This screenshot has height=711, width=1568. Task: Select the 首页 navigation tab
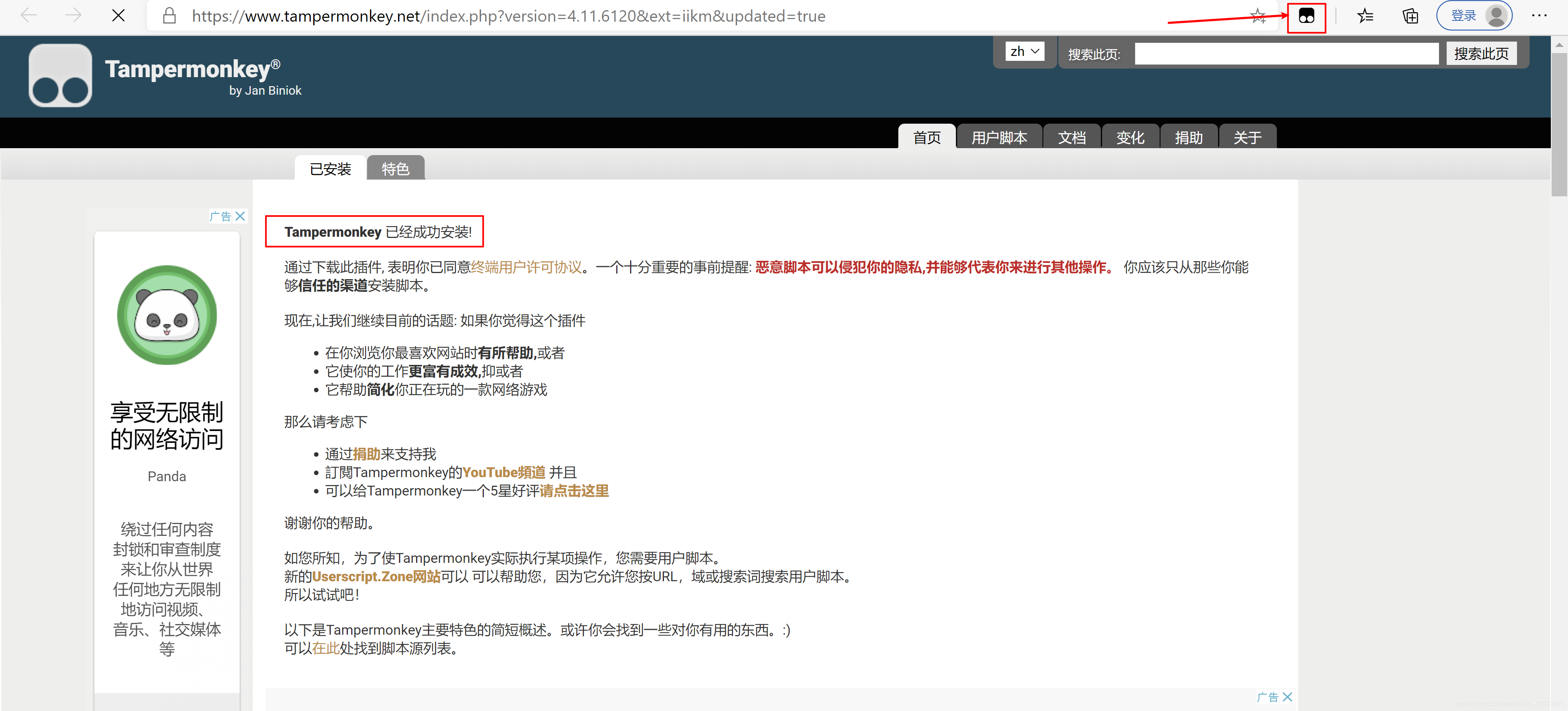[x=927, y=137]
